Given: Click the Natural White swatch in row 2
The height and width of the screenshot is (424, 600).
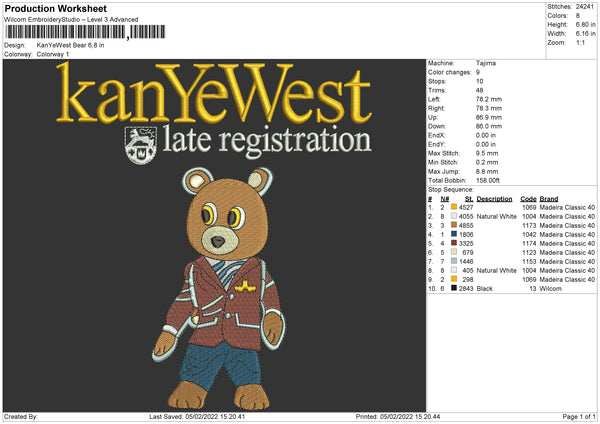Looking at the screenshot, I should 454,216.
